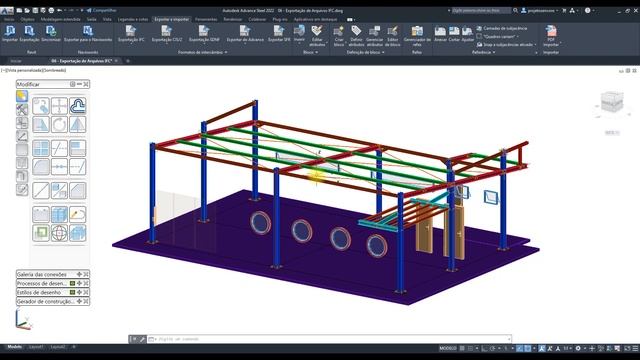Toggle polar tracking in status bar
Screen dimensions: 640x360
click(x=493, y=348)
